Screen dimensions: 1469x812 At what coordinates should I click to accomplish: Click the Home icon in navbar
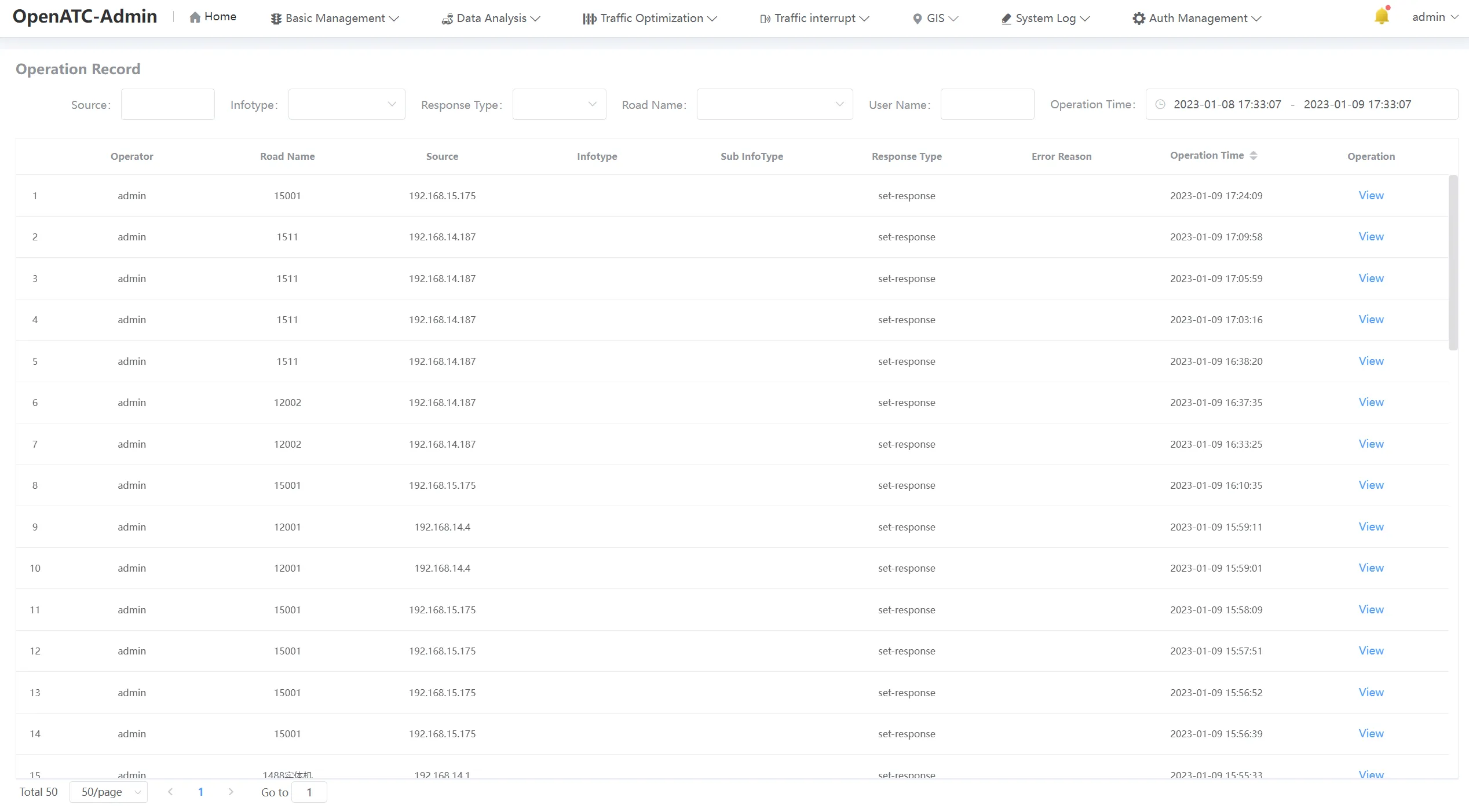point(195,17)
